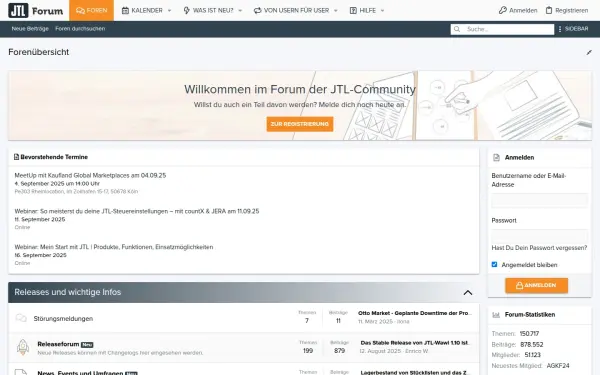Viewport: 600px width, 375px height.
Task: Open the Hilfe menu item
Action: 367,10
